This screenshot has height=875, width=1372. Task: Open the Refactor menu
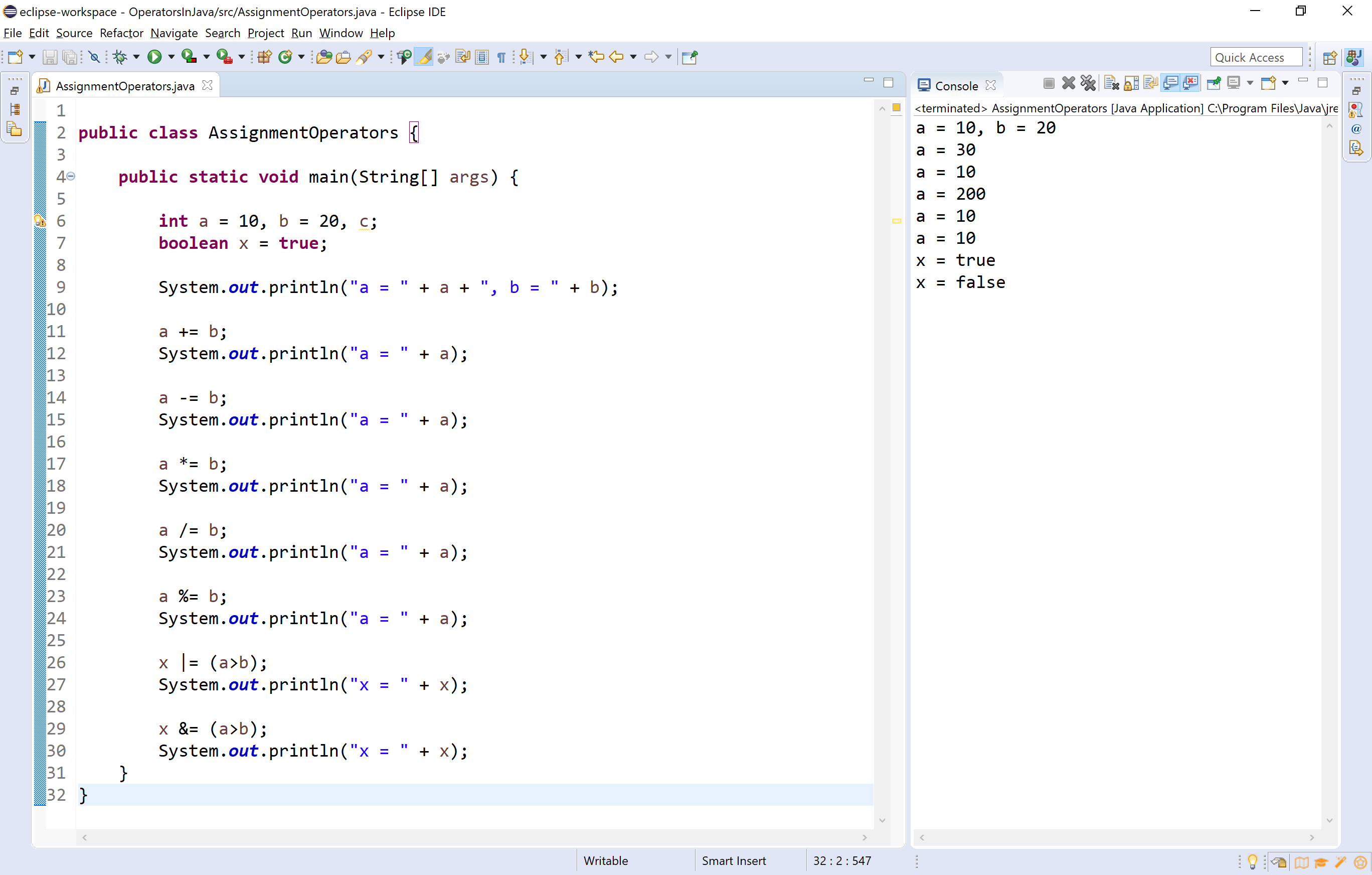tap(121, 33)
